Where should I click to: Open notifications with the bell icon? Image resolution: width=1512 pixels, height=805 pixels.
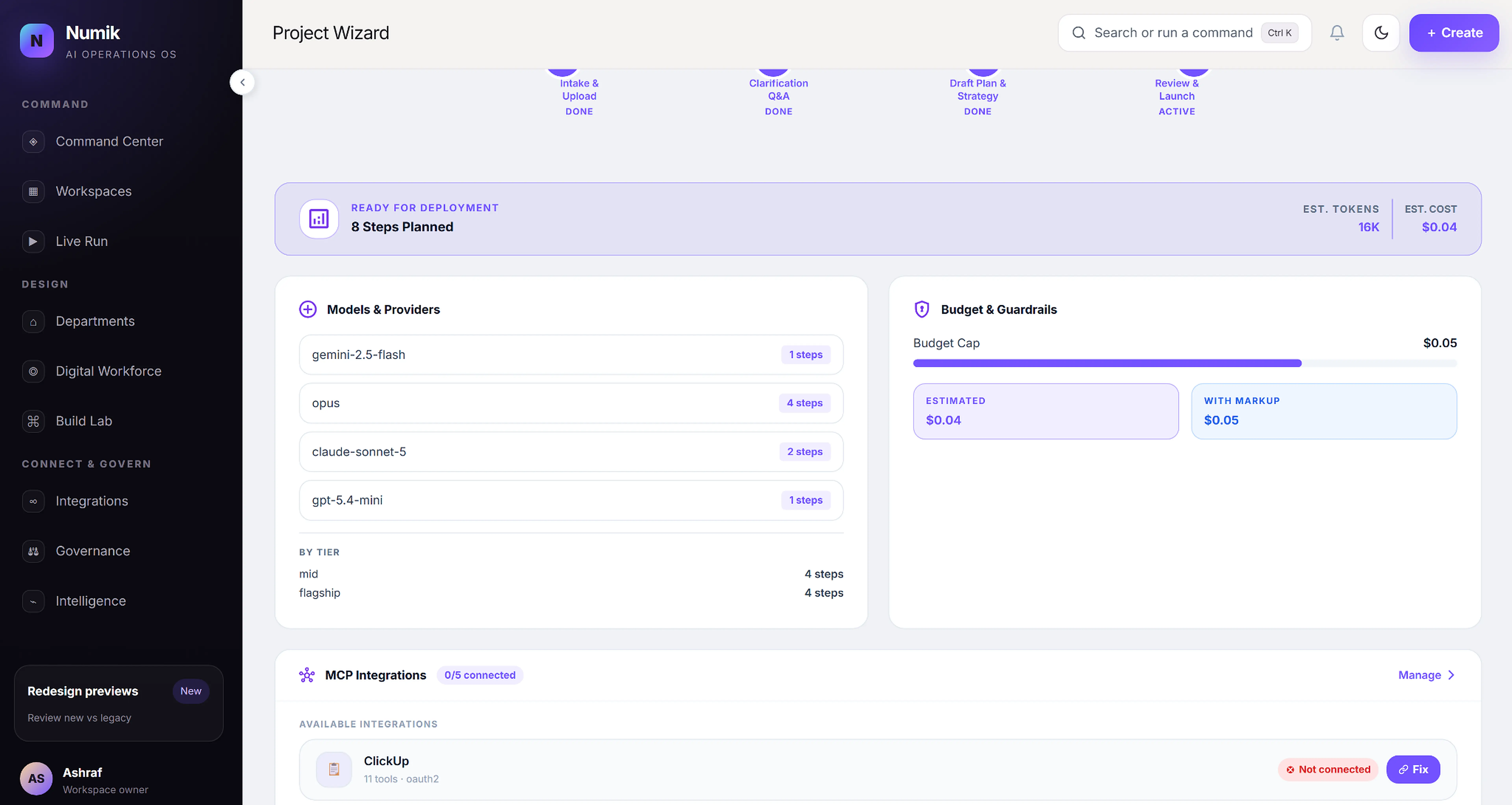point(1337,33)
